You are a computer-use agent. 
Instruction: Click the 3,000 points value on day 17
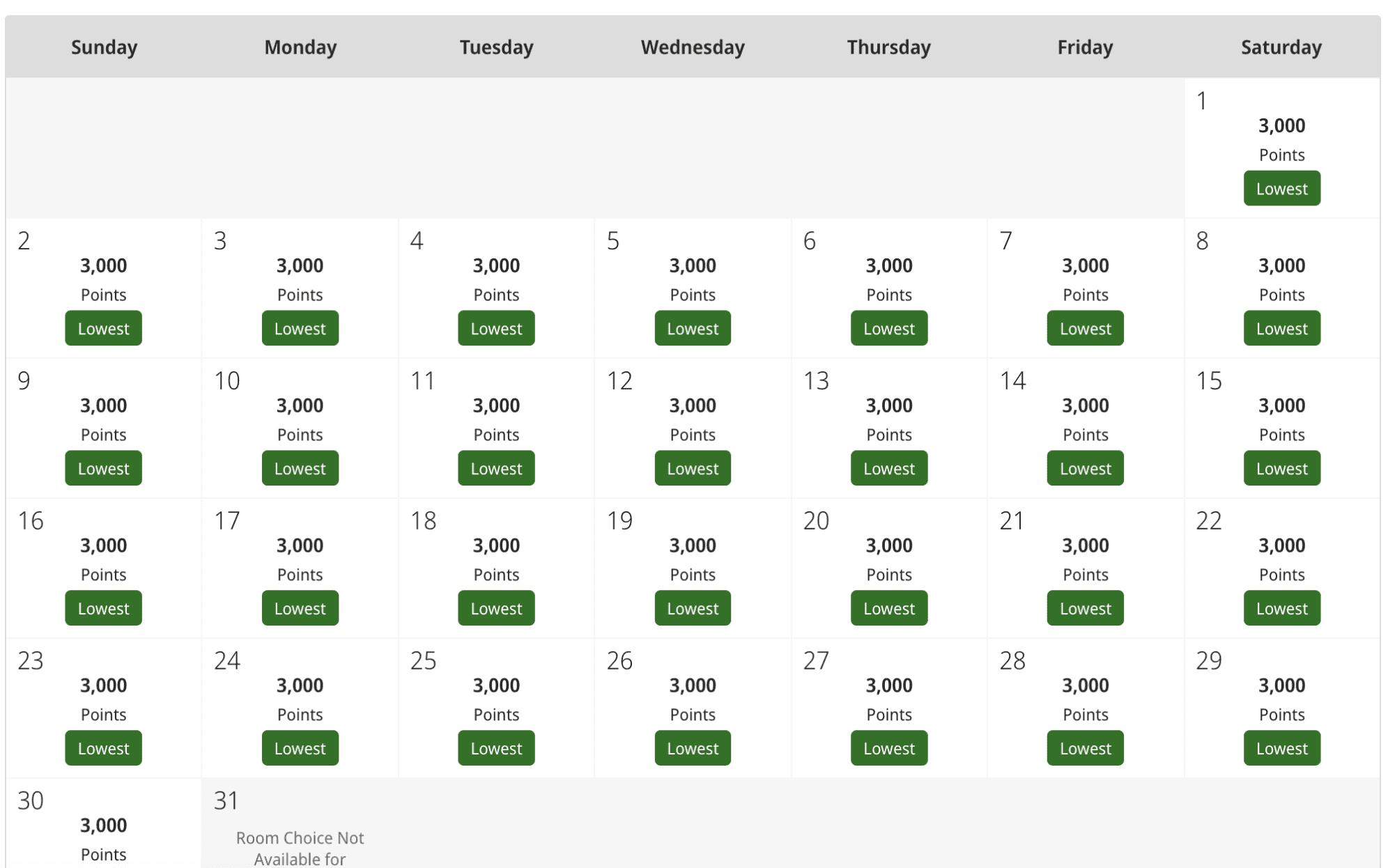300,545
